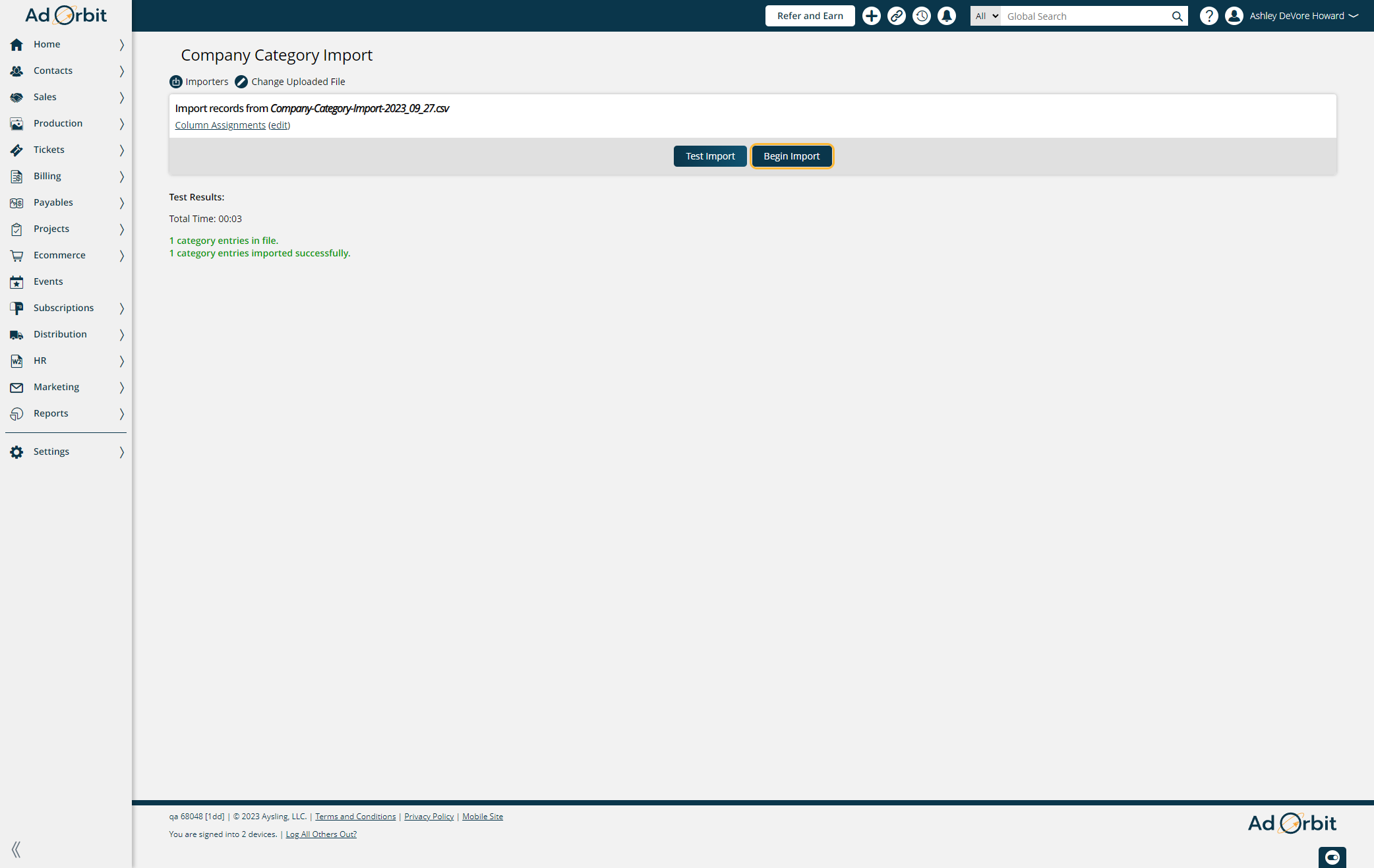Click the user avatar icon

pyautogui.click(x=1234, y=16)
